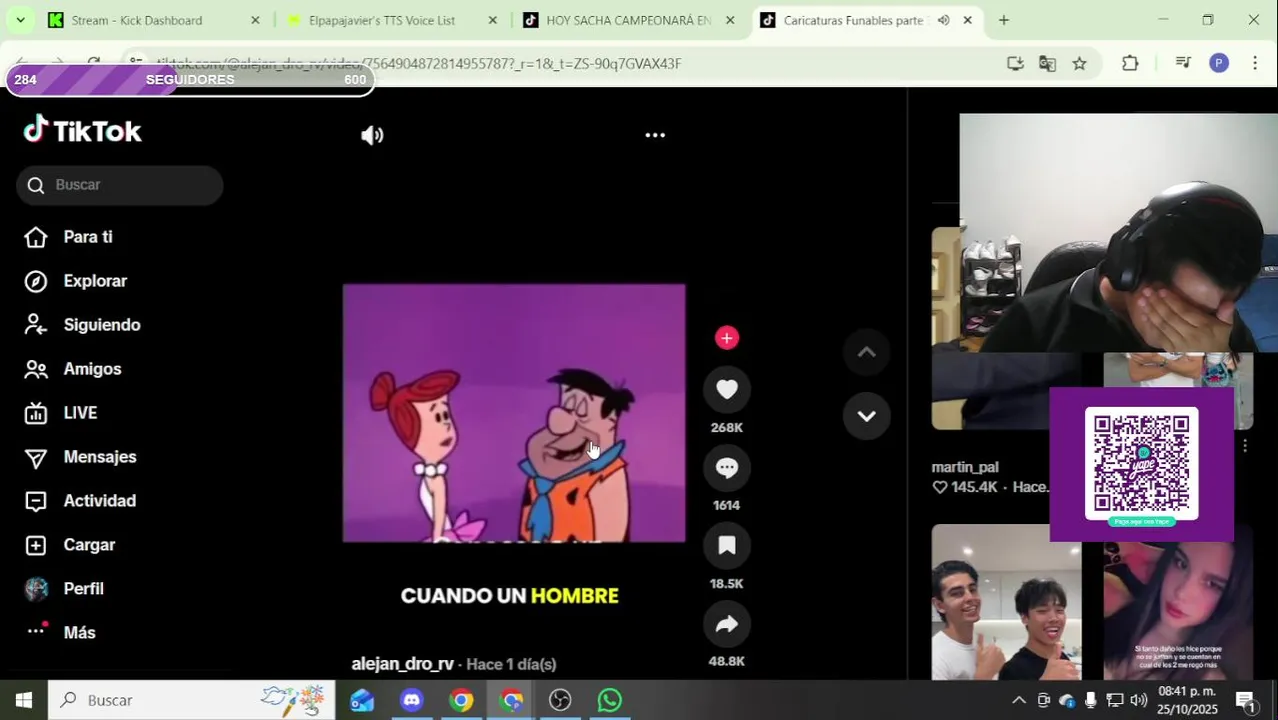Open the three-dots video options menu
1278x720 pixels.
655,135
